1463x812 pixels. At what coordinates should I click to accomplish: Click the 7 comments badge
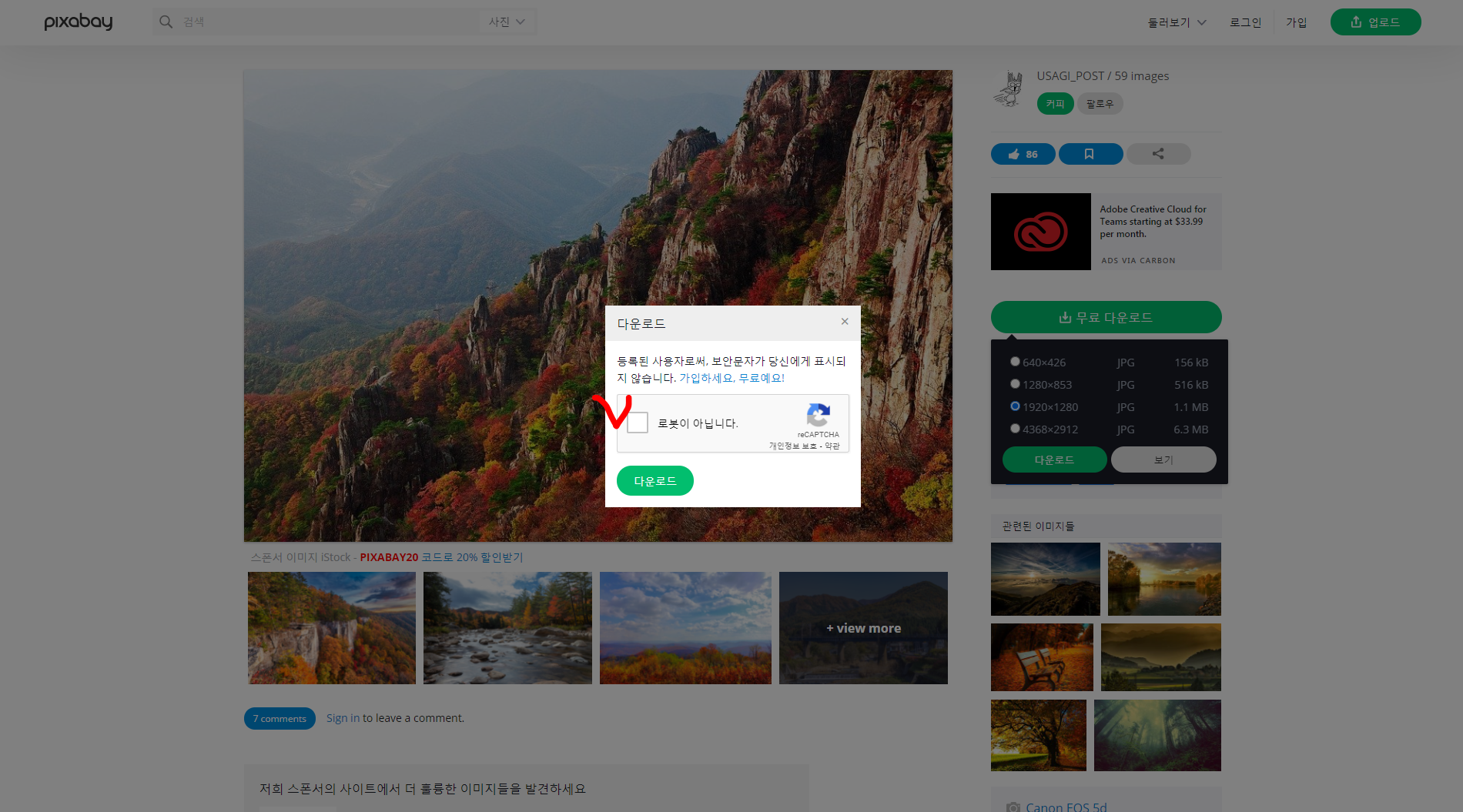tap(280, 718)
